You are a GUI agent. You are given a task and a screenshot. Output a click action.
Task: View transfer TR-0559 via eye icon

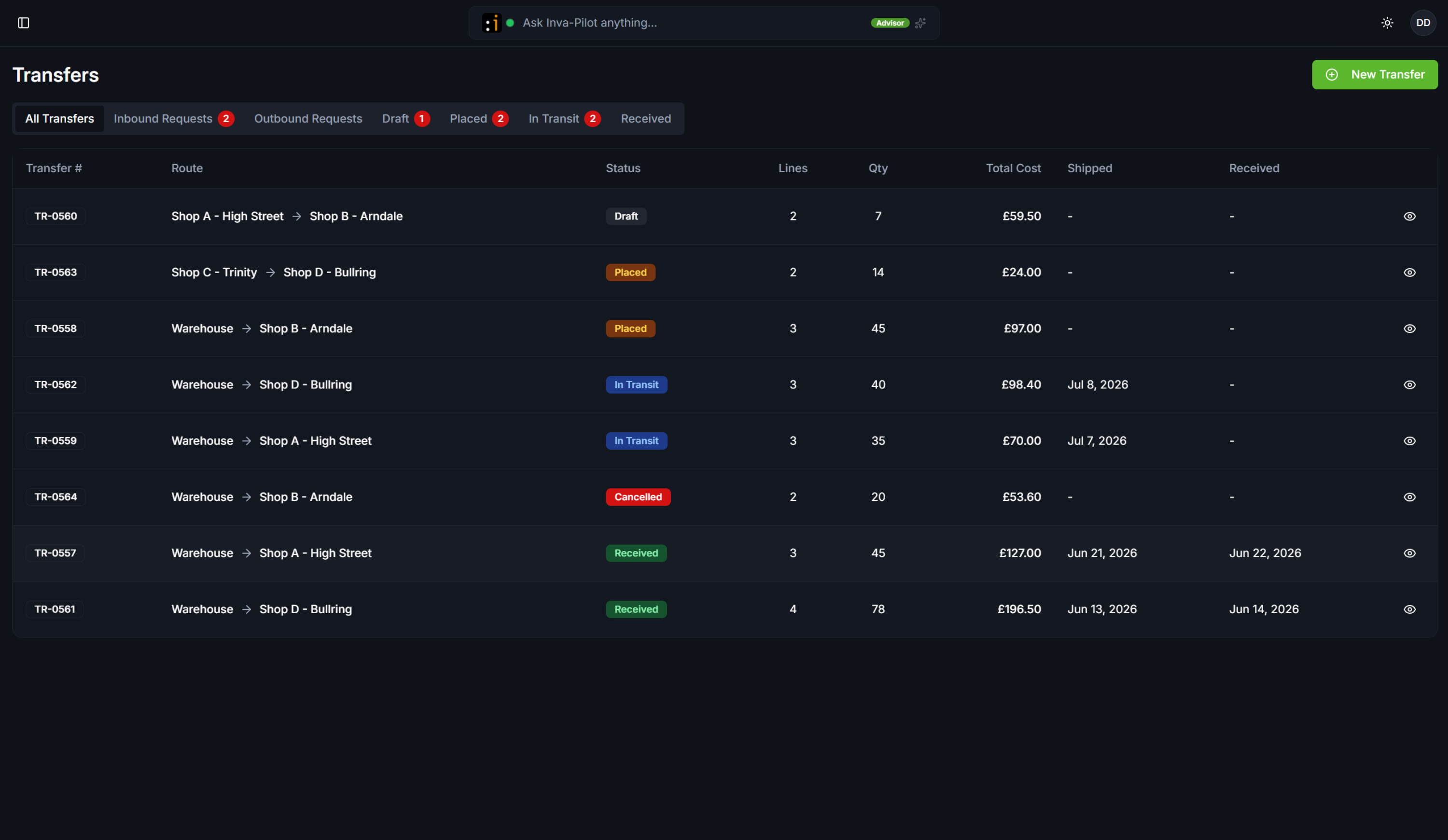click(x=1409, y=441)
